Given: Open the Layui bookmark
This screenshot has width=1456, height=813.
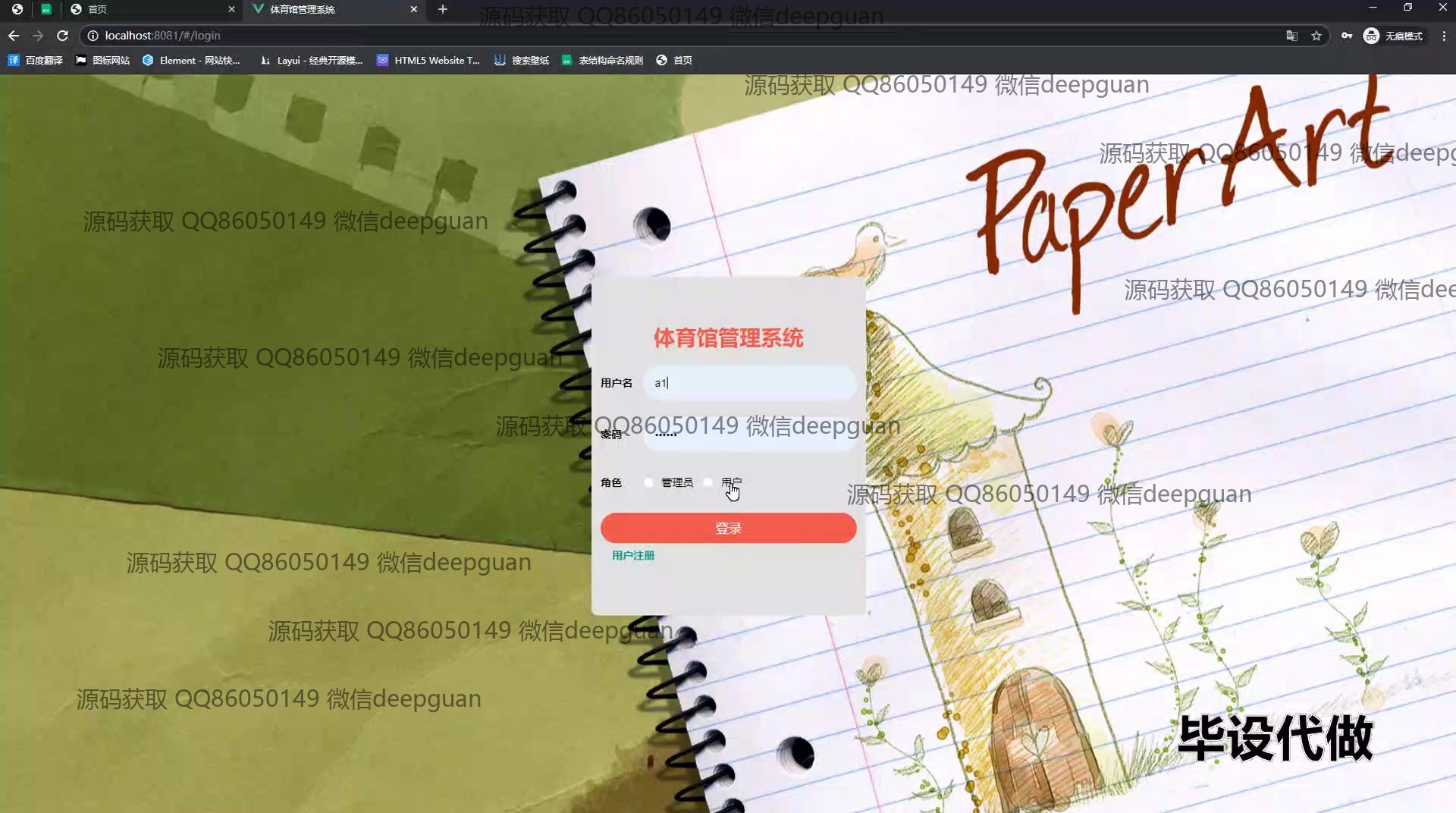Looking at the screenshot, I should (x=311, y=60).
